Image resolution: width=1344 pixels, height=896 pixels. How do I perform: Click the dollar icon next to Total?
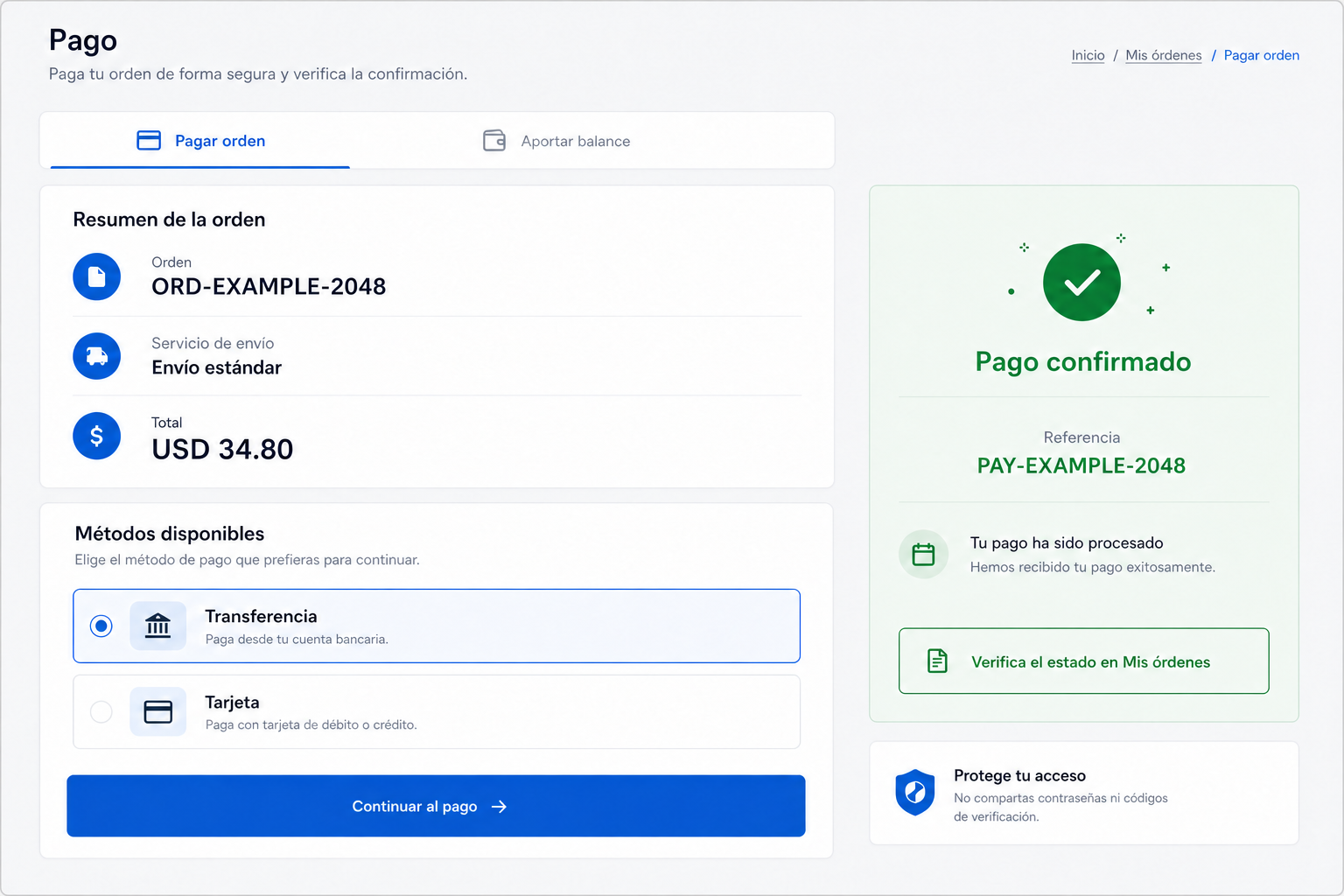97,436
